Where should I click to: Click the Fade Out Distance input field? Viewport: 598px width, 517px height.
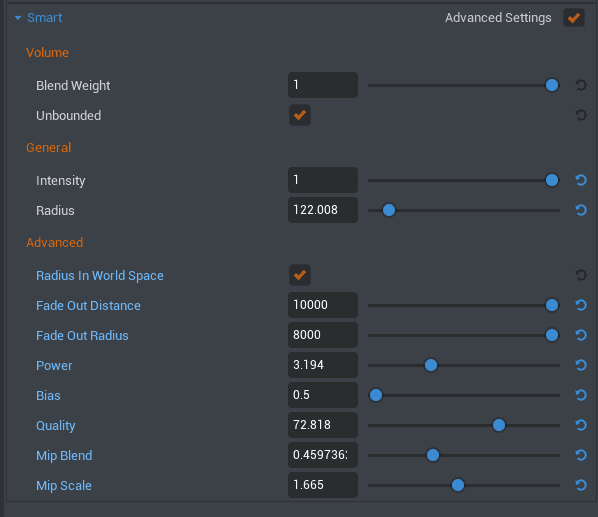point(323,305)
